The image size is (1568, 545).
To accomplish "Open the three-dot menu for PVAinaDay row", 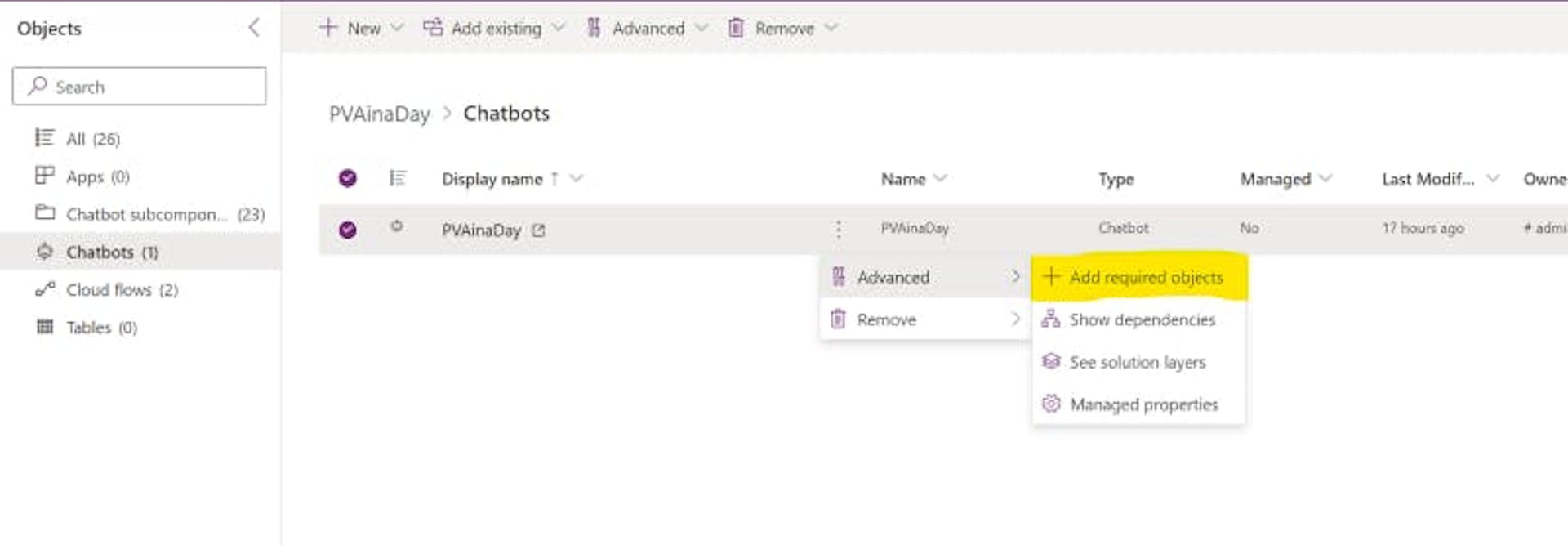I will 839,230.
